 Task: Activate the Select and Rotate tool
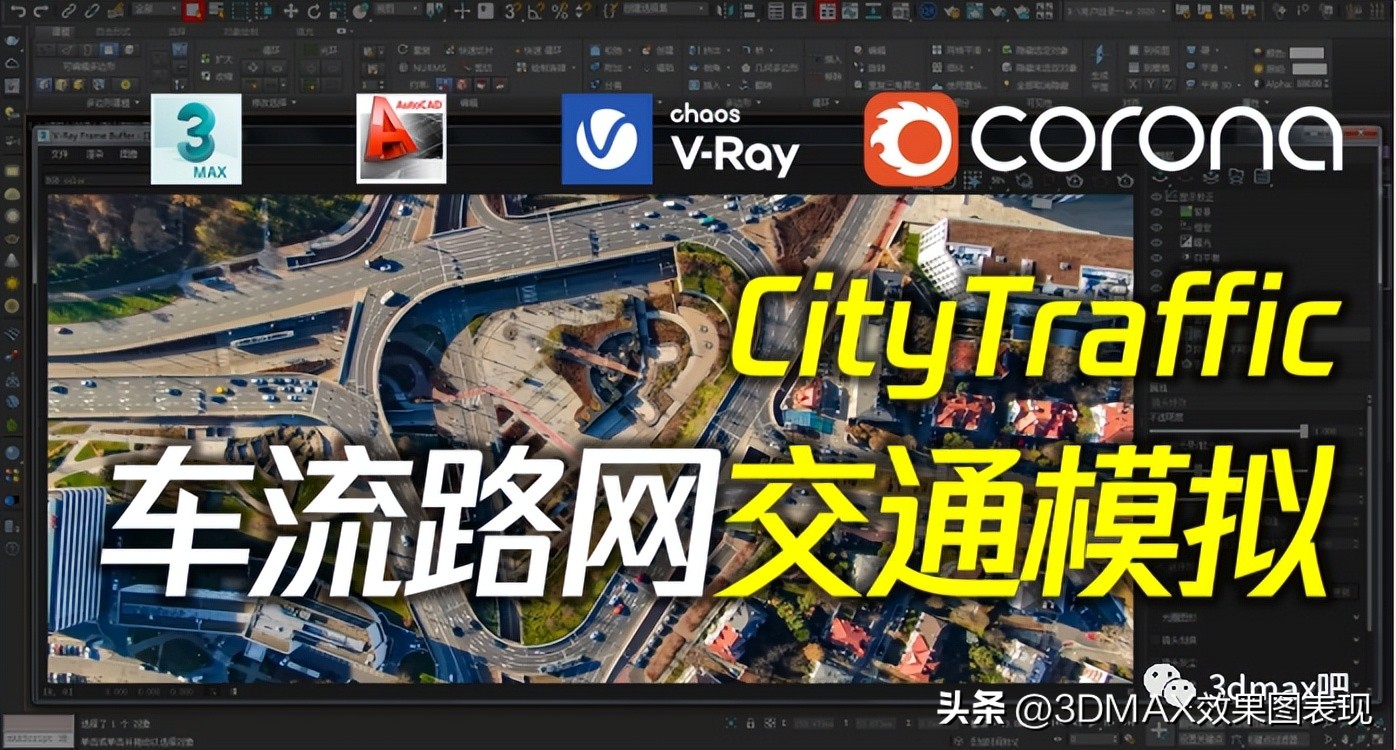pos(314,8)
